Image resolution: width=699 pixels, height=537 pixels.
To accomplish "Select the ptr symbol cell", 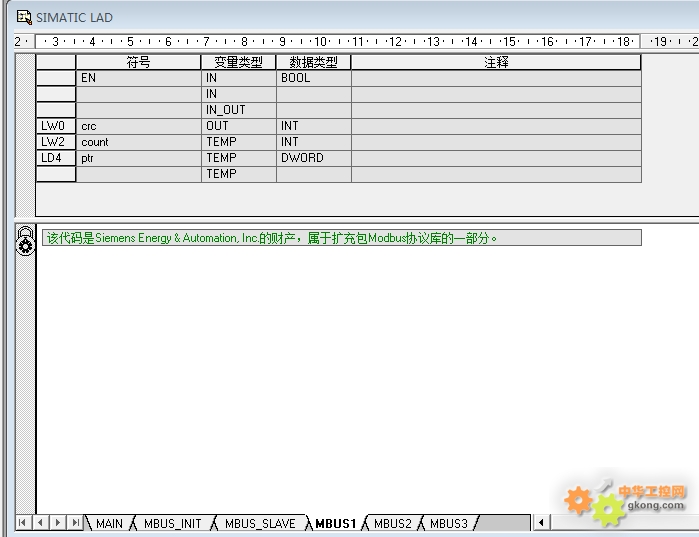I will (139, 158).
